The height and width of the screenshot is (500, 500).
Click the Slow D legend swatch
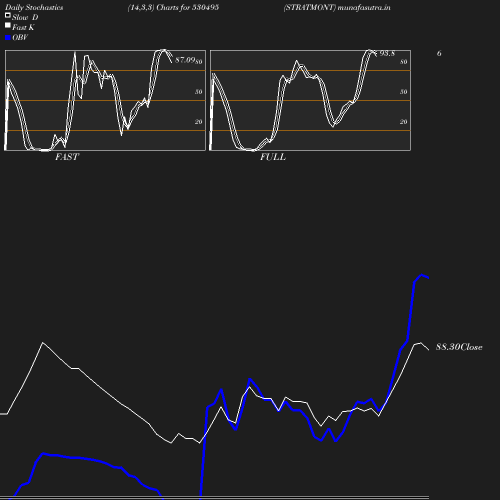pos(8,15)
